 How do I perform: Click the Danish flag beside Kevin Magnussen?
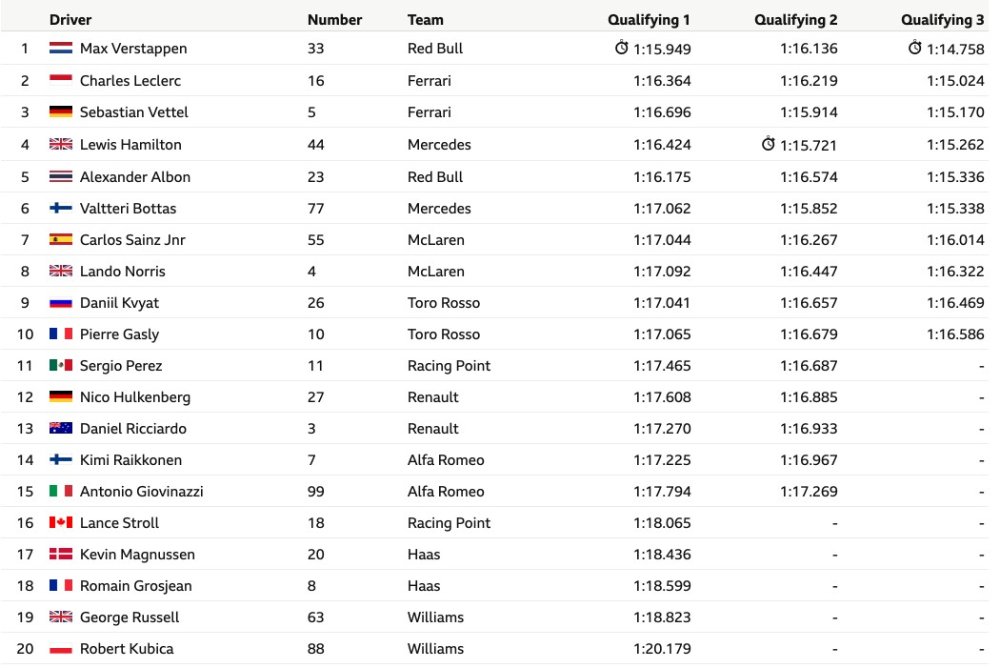point(61,554)
